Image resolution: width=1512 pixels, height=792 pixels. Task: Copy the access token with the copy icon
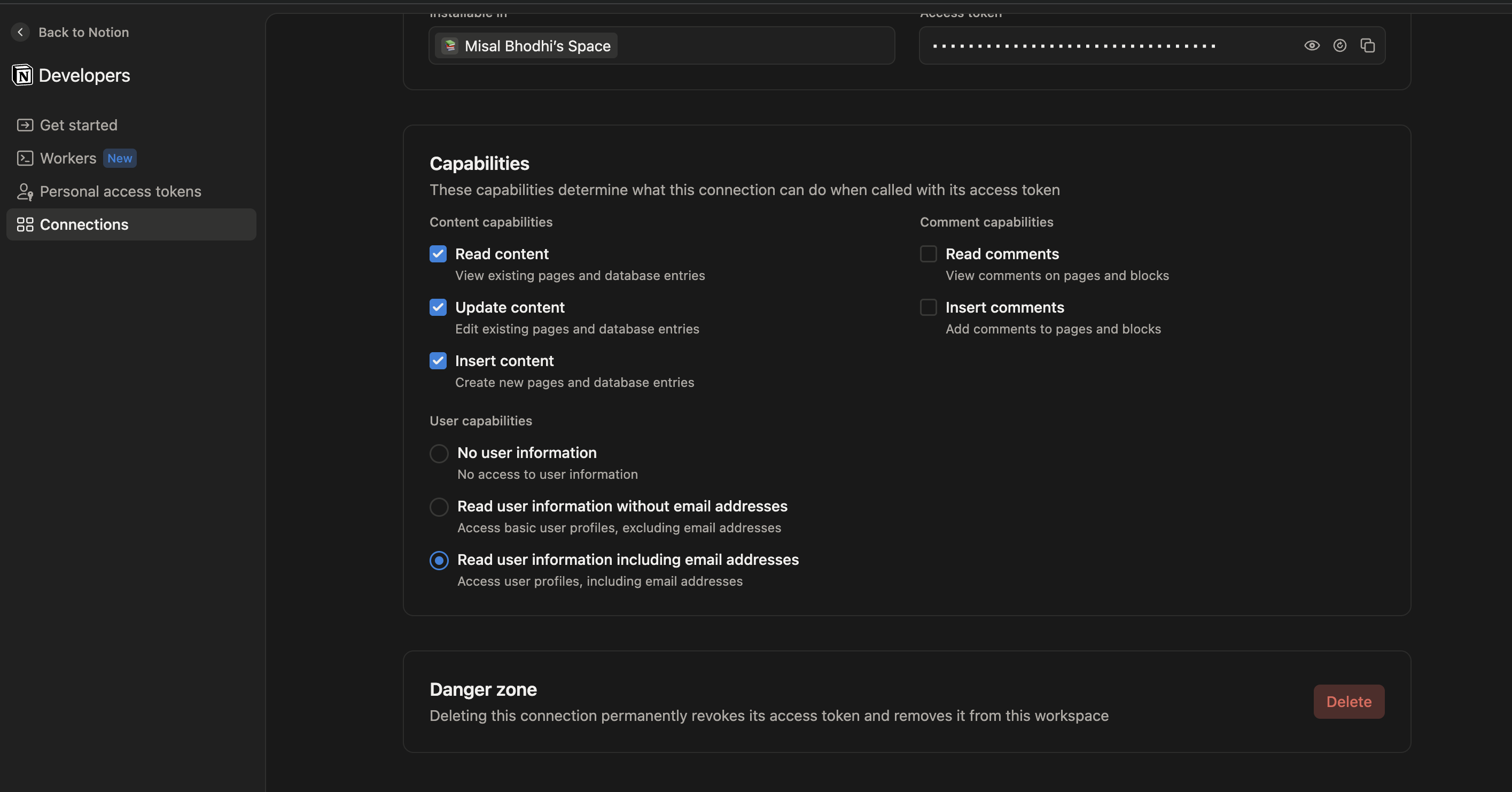[x=1368, y=45]
